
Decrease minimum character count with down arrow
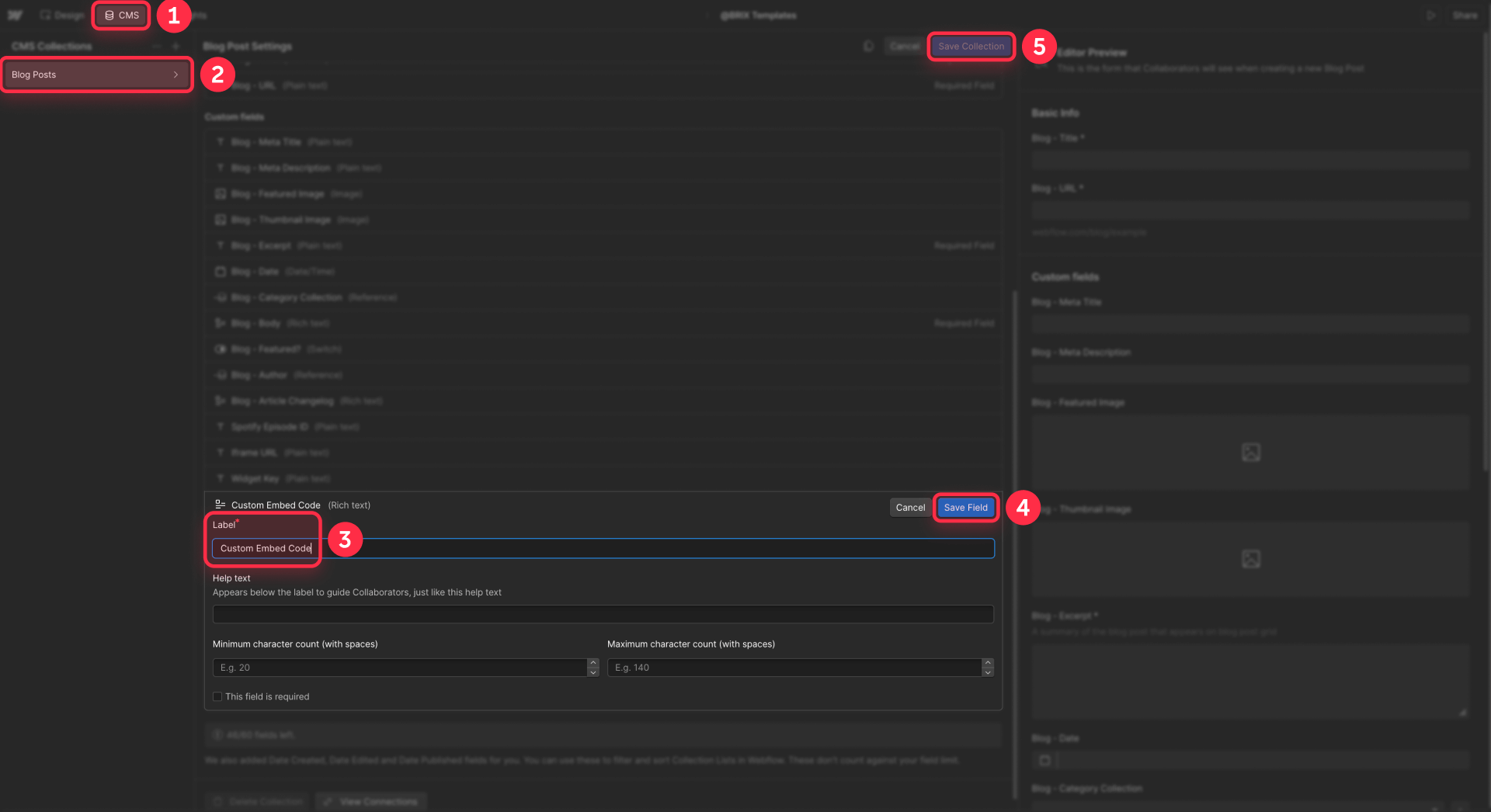pos(593,671)
